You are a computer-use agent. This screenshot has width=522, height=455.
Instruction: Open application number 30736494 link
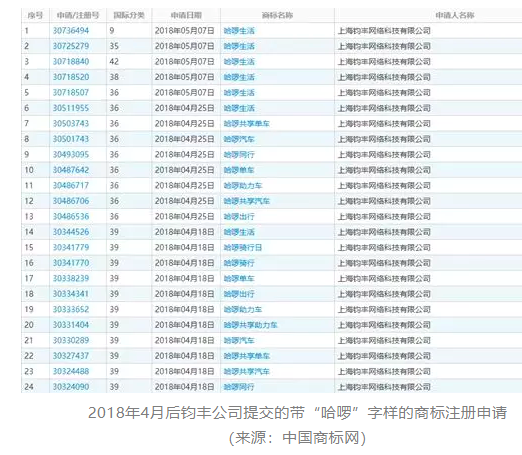pos(71,31)
